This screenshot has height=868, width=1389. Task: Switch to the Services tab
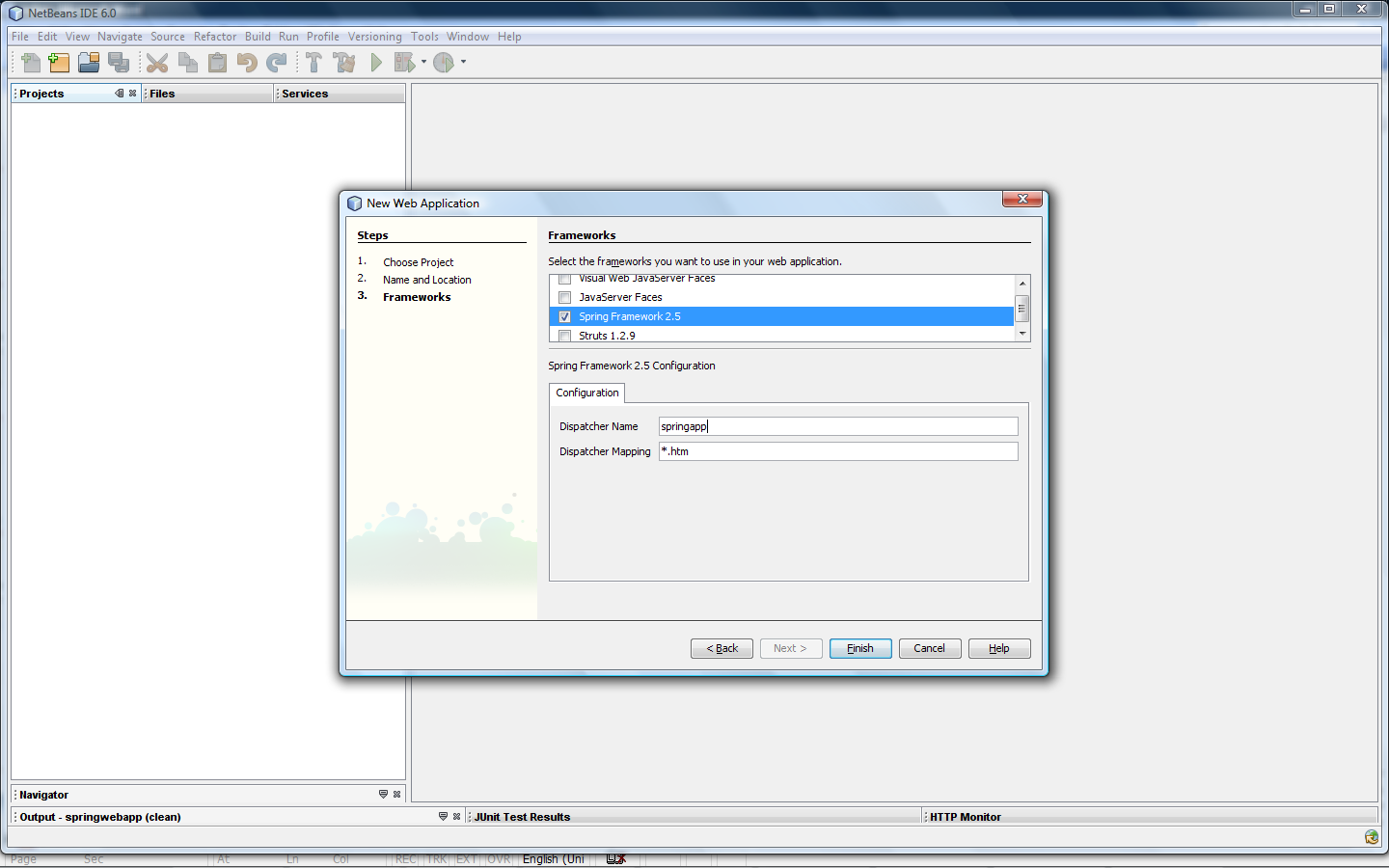pos(305,94)
